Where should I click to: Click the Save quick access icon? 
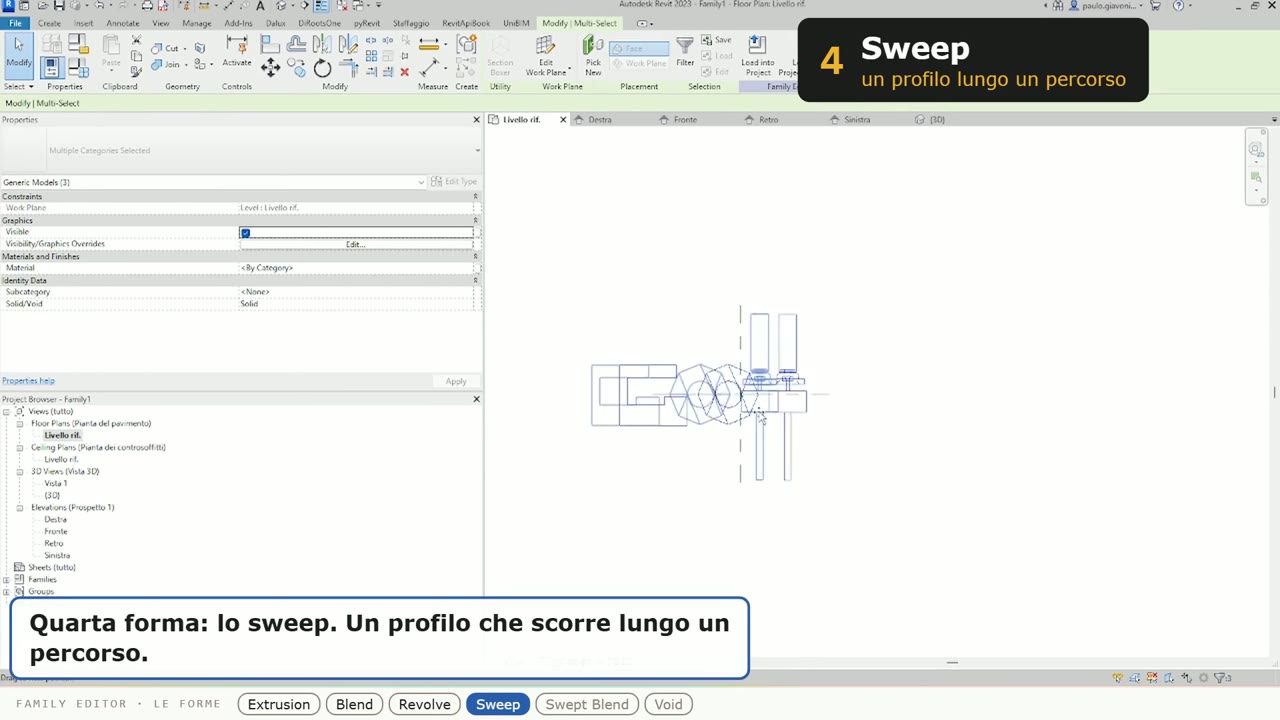pos(59,6)
